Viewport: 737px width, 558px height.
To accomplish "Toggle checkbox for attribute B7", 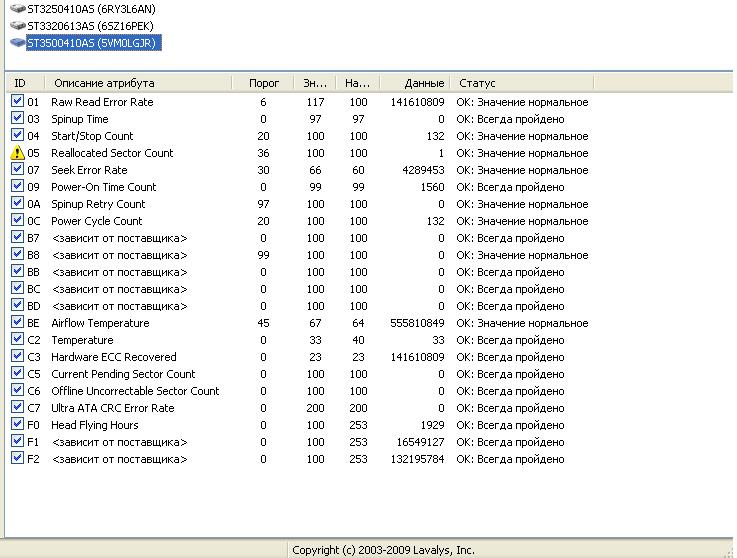I will 17,237.
